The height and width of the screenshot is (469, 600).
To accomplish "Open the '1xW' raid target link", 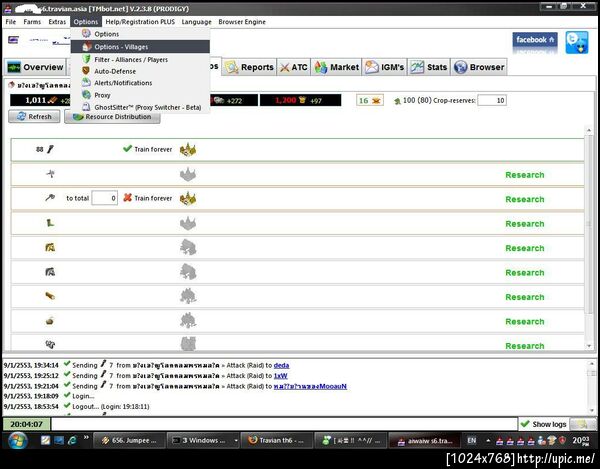I will [280, 376].
